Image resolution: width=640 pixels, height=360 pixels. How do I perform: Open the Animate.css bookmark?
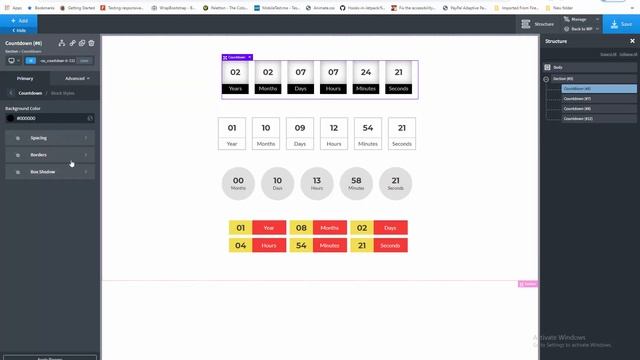pyautogui.click(x=320, y=8)
